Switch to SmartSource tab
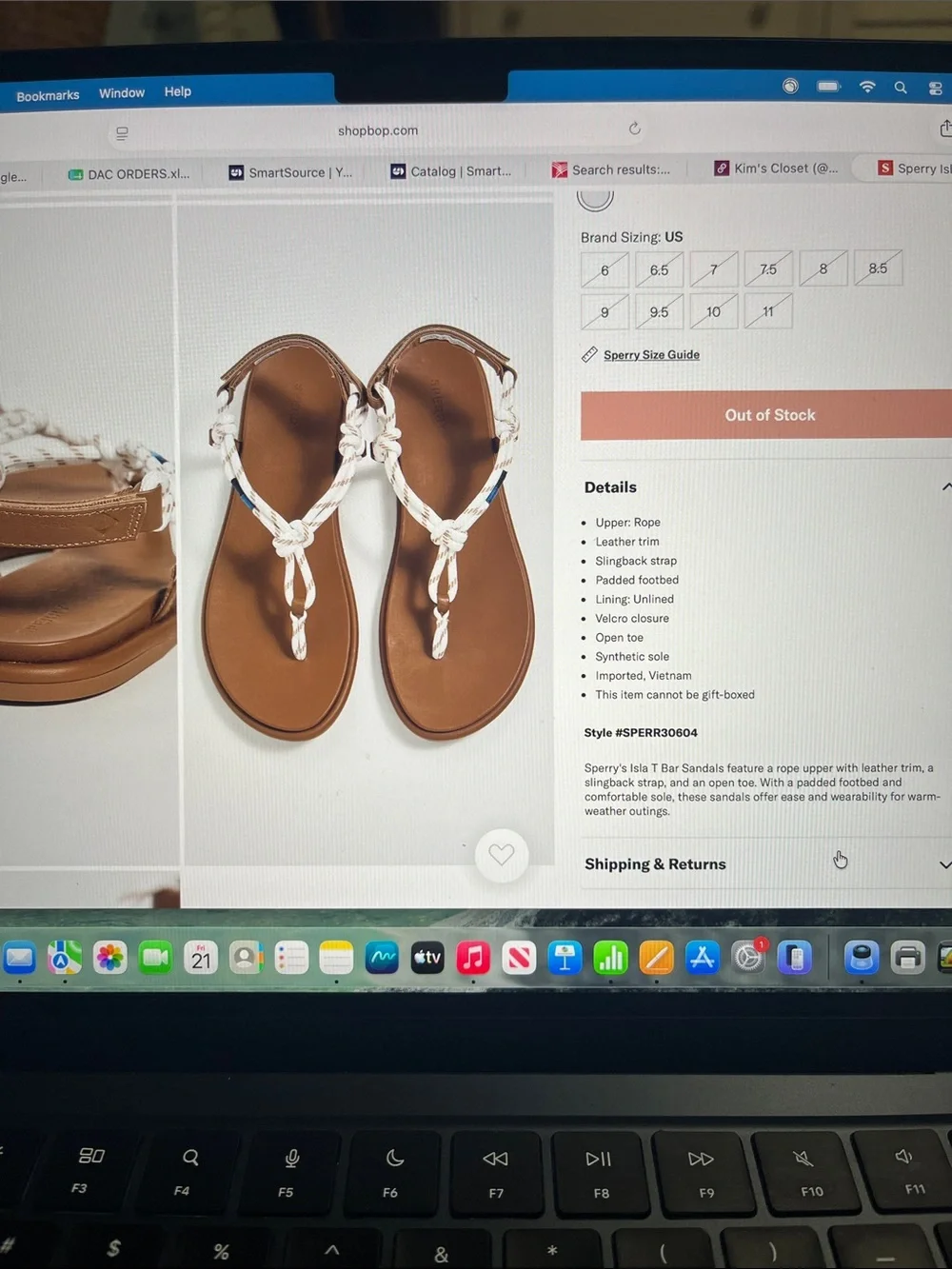The width and height of the screenshot is (952, 1269). (291, 172)
